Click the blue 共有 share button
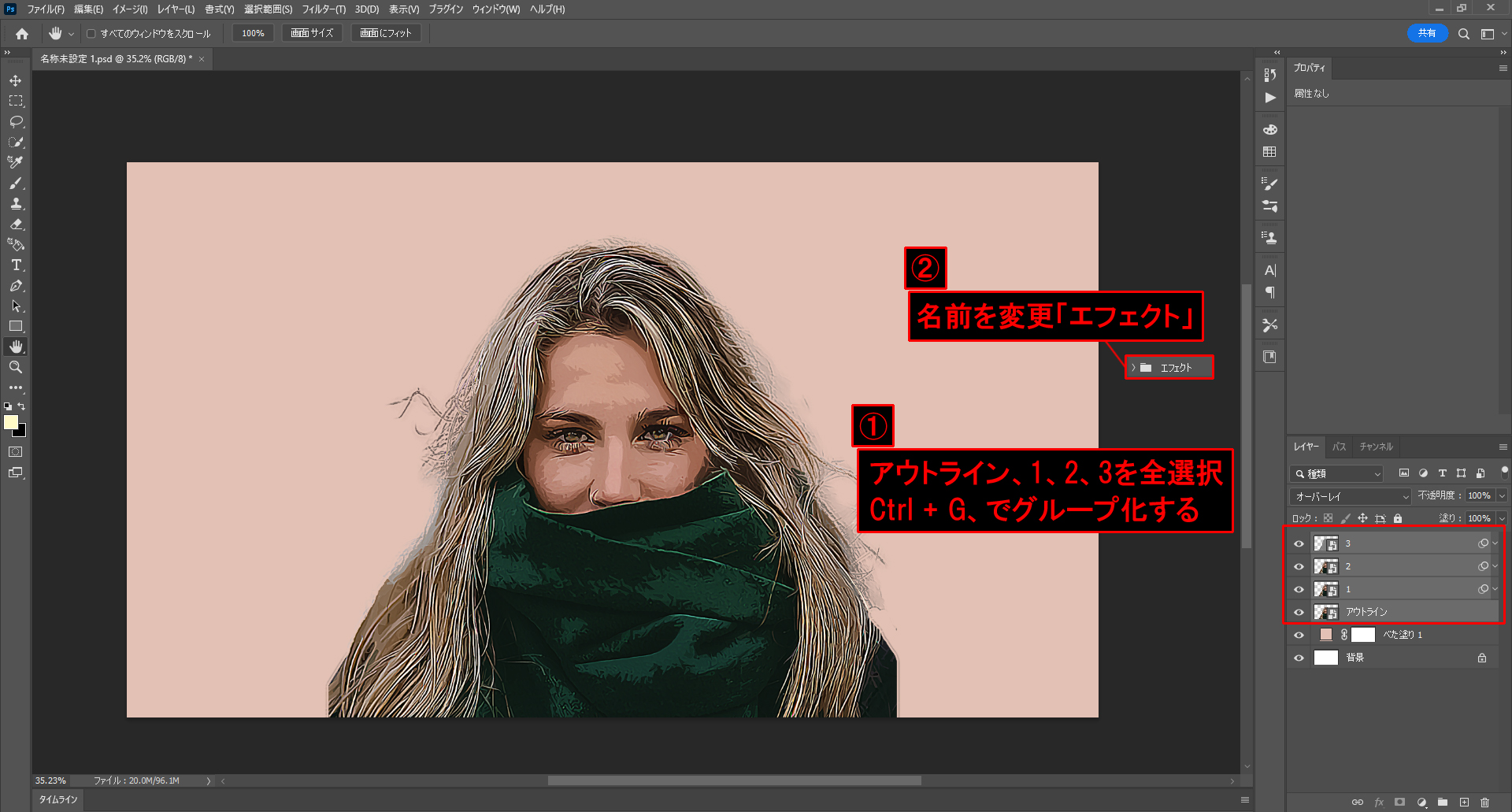The height and width of the screenshot is (812, 1512). (x=1426, y=33)
